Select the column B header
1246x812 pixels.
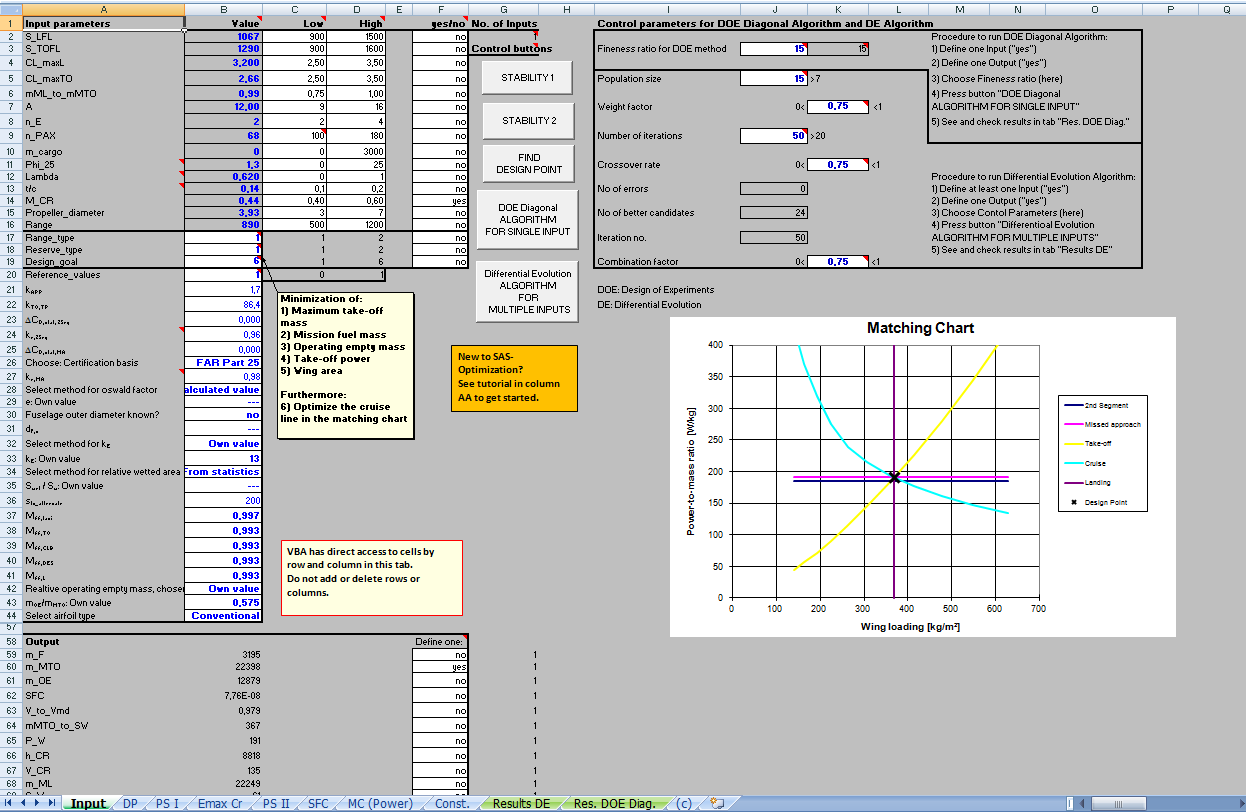pos(224,9)
